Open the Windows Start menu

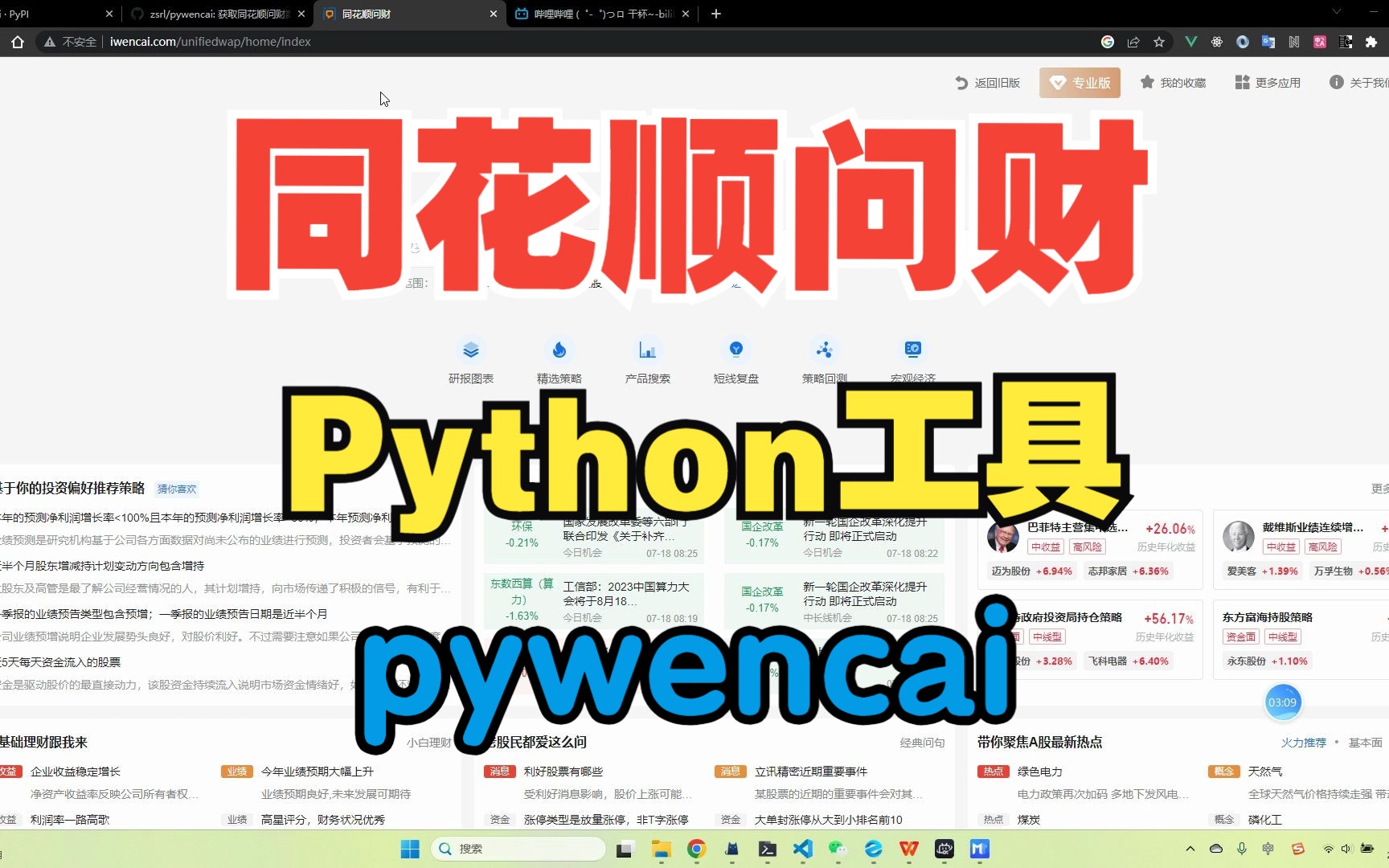410,849
